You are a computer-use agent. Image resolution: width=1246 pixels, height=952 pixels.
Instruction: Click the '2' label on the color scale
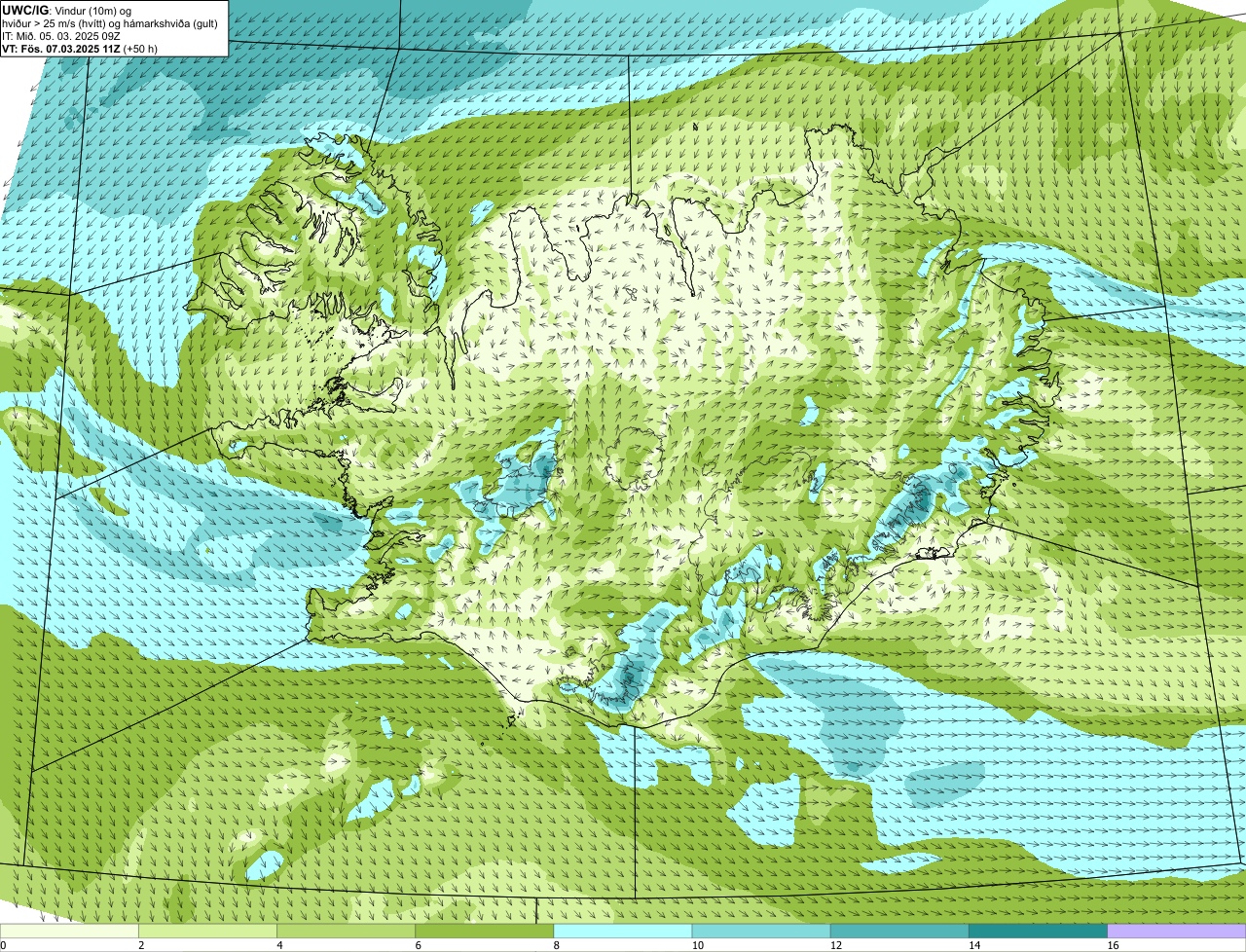141,945
